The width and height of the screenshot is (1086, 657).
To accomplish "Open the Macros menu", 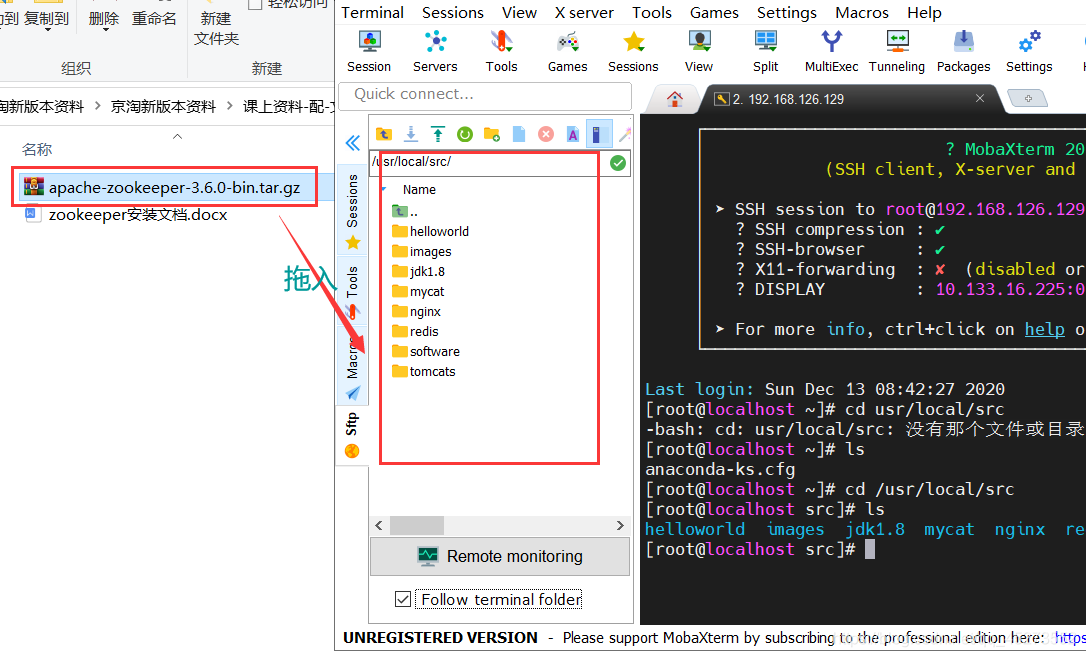I will (x=862, y=12).
